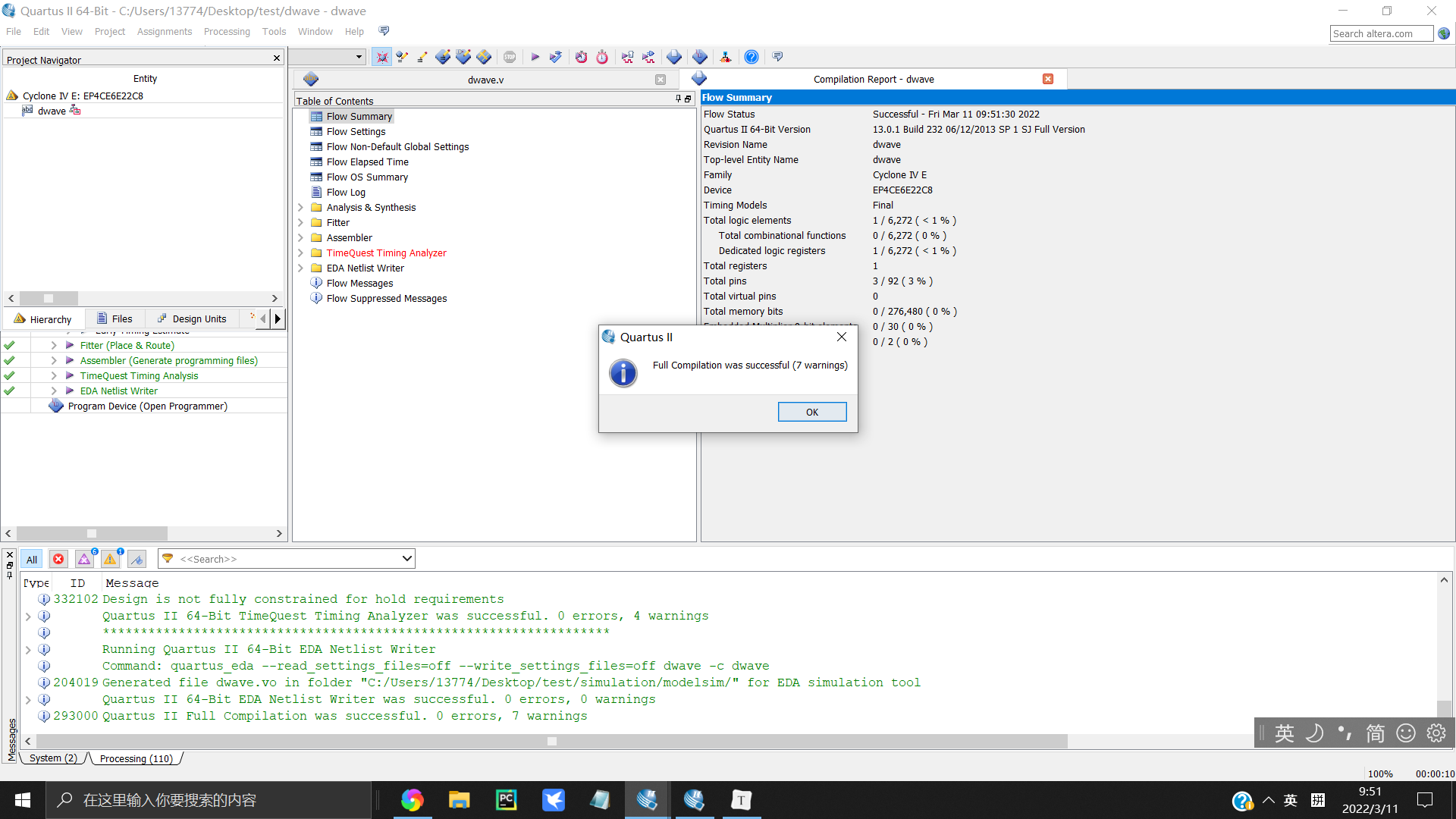Expand Analysis & Synthesis report folder

(300, 207)
